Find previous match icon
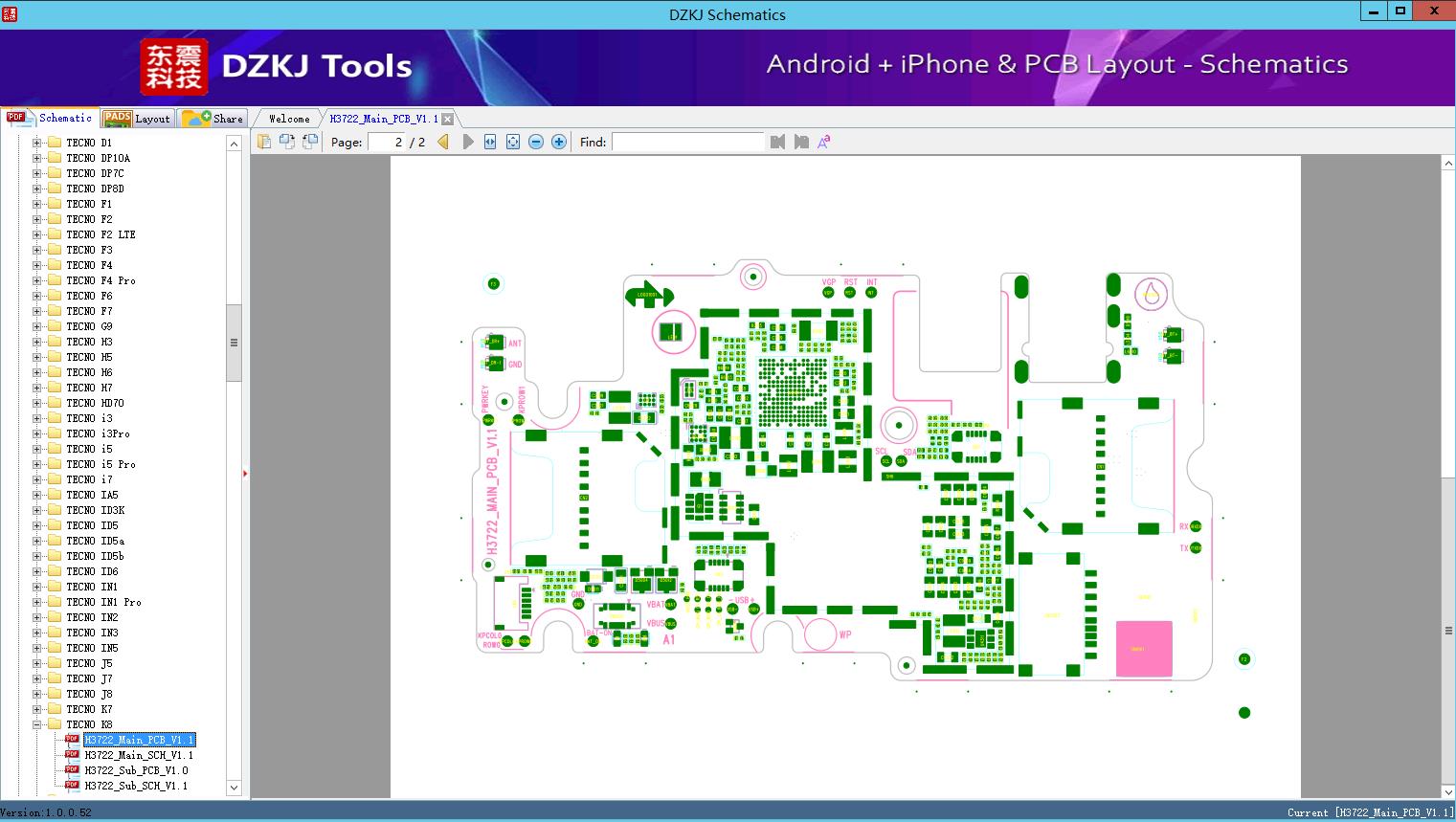This screenshot has height=822, width=1456. pos(777,142)
